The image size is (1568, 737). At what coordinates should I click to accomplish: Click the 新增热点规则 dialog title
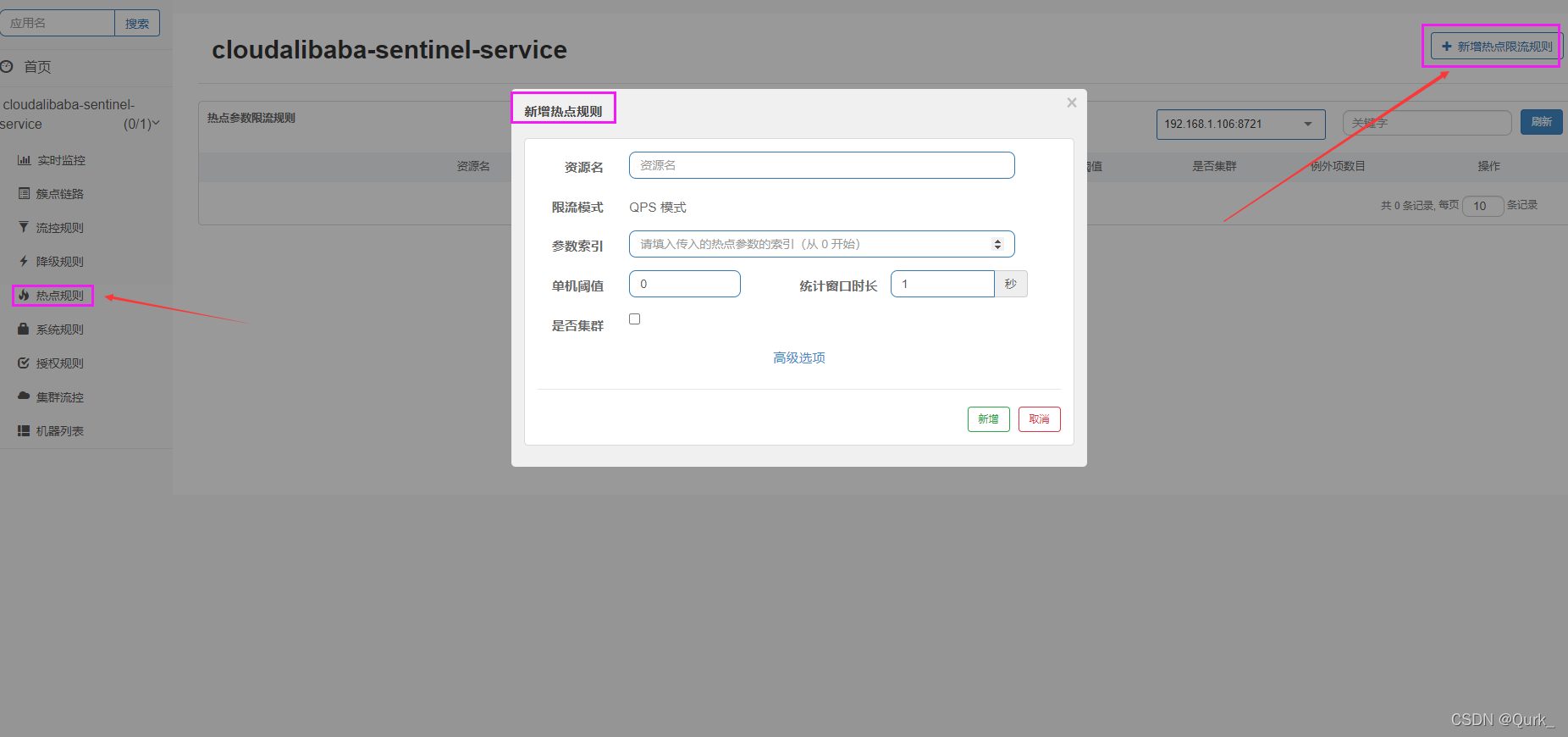pos(563,111)
